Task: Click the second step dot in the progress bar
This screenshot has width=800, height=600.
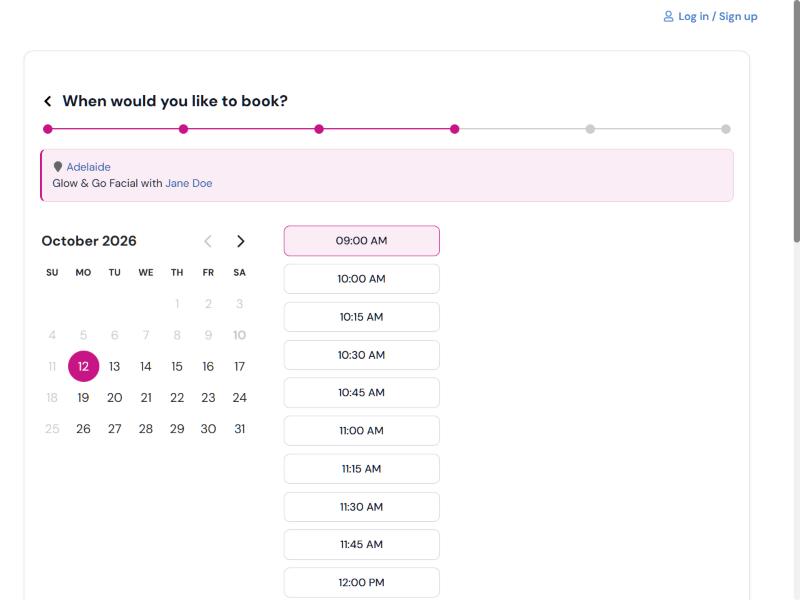Action: pos(184,129)
